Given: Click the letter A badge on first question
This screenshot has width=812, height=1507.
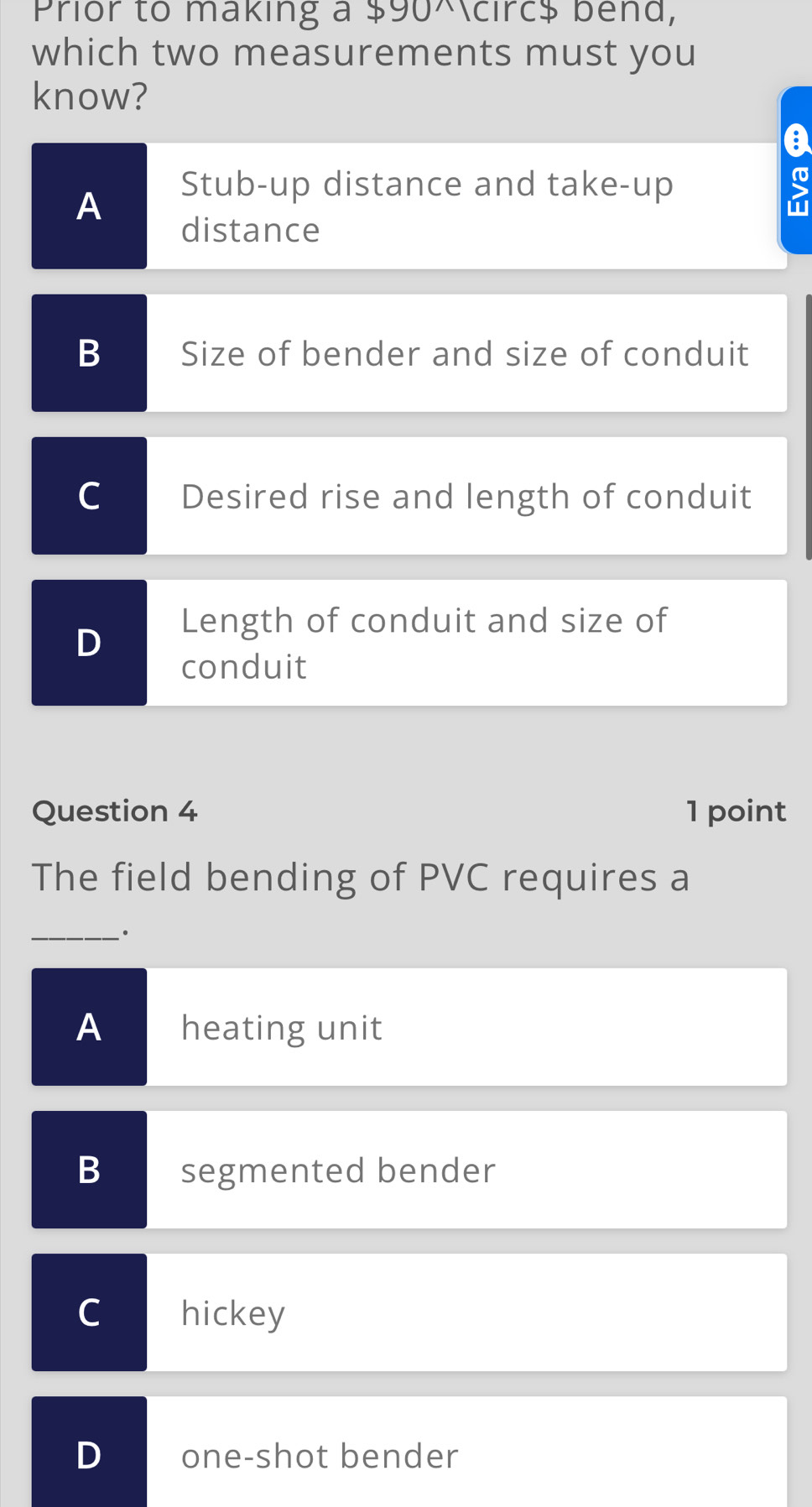Looking at the screenshot, I should coord(89,206).
